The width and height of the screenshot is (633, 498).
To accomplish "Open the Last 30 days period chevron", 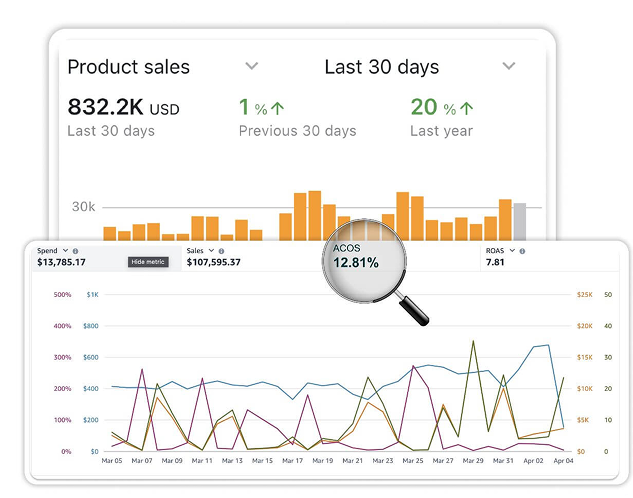I will click(x=509, y=66).
